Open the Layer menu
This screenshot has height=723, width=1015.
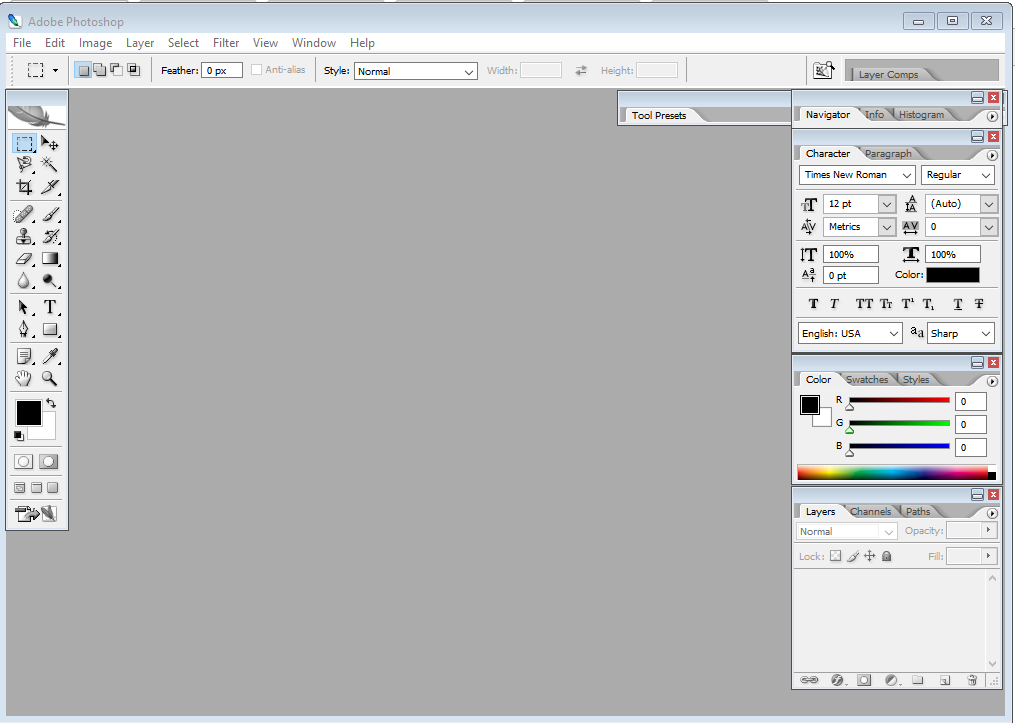point(140,43)
